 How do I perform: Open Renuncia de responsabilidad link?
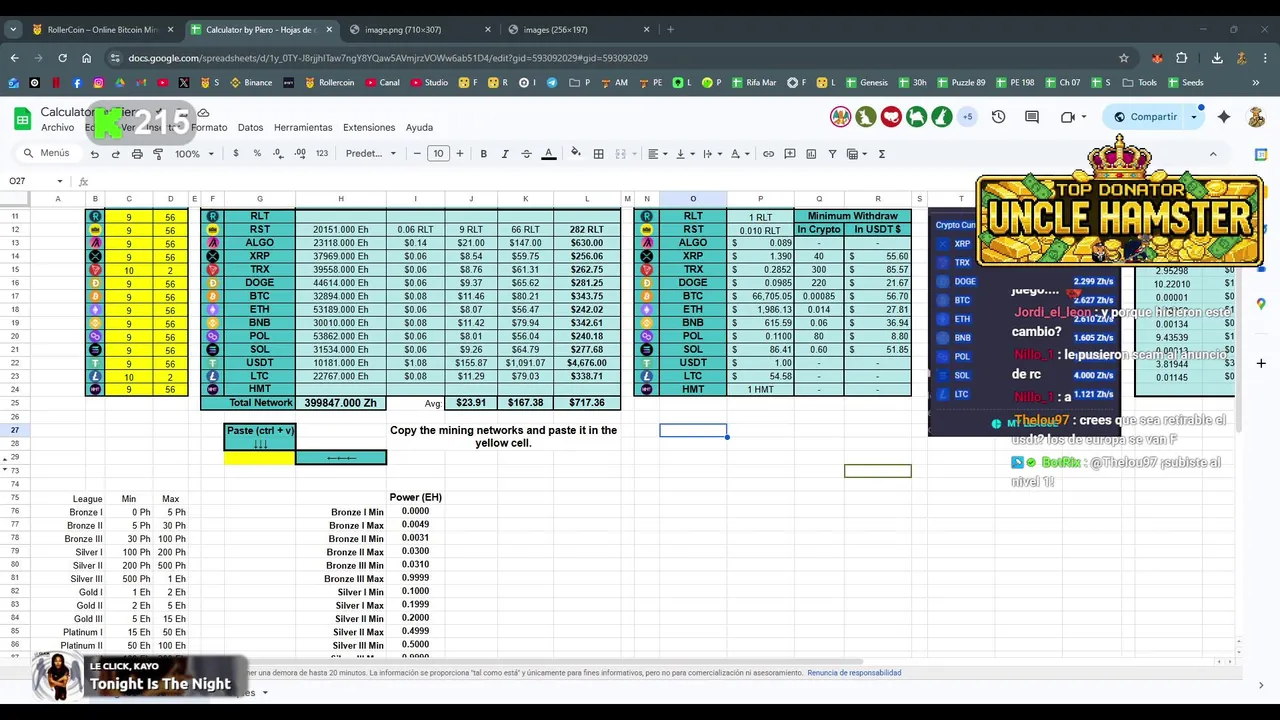(x=854, y=673)
